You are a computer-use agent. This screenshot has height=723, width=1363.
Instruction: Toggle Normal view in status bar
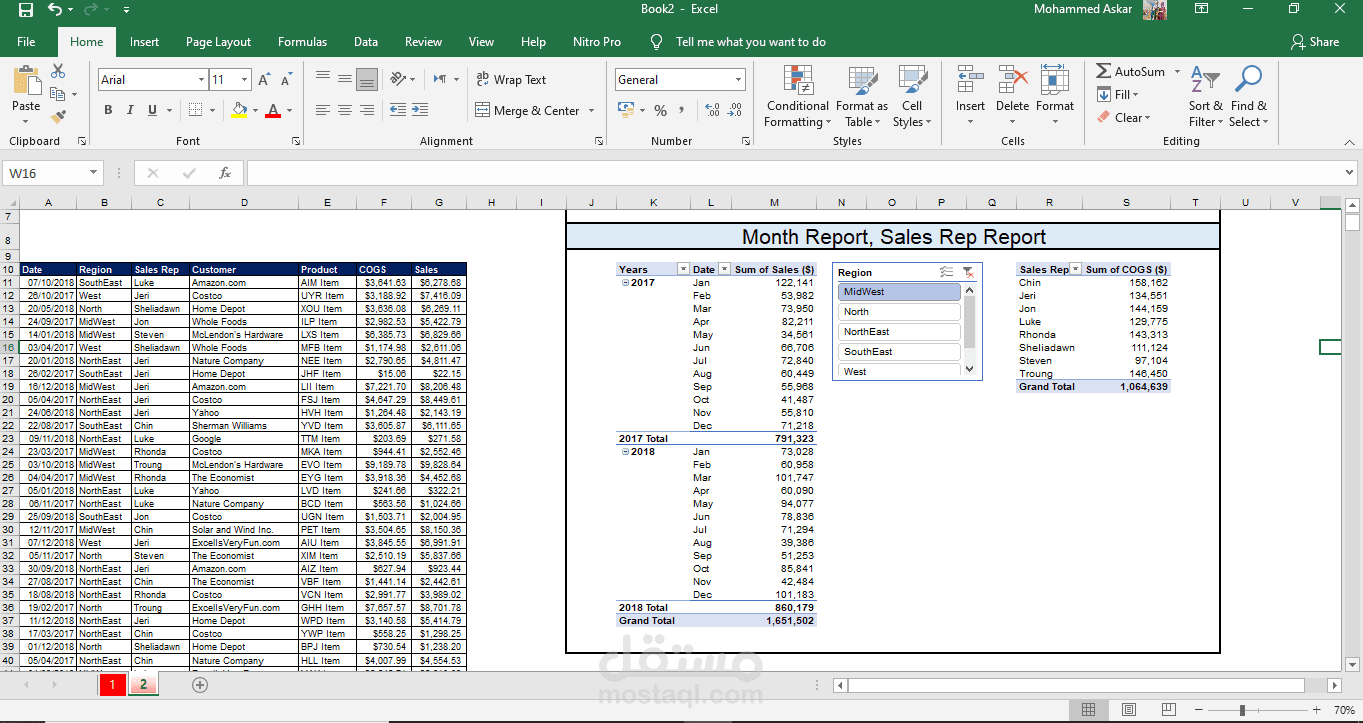pyautogui.click(x=1088, y=710)
